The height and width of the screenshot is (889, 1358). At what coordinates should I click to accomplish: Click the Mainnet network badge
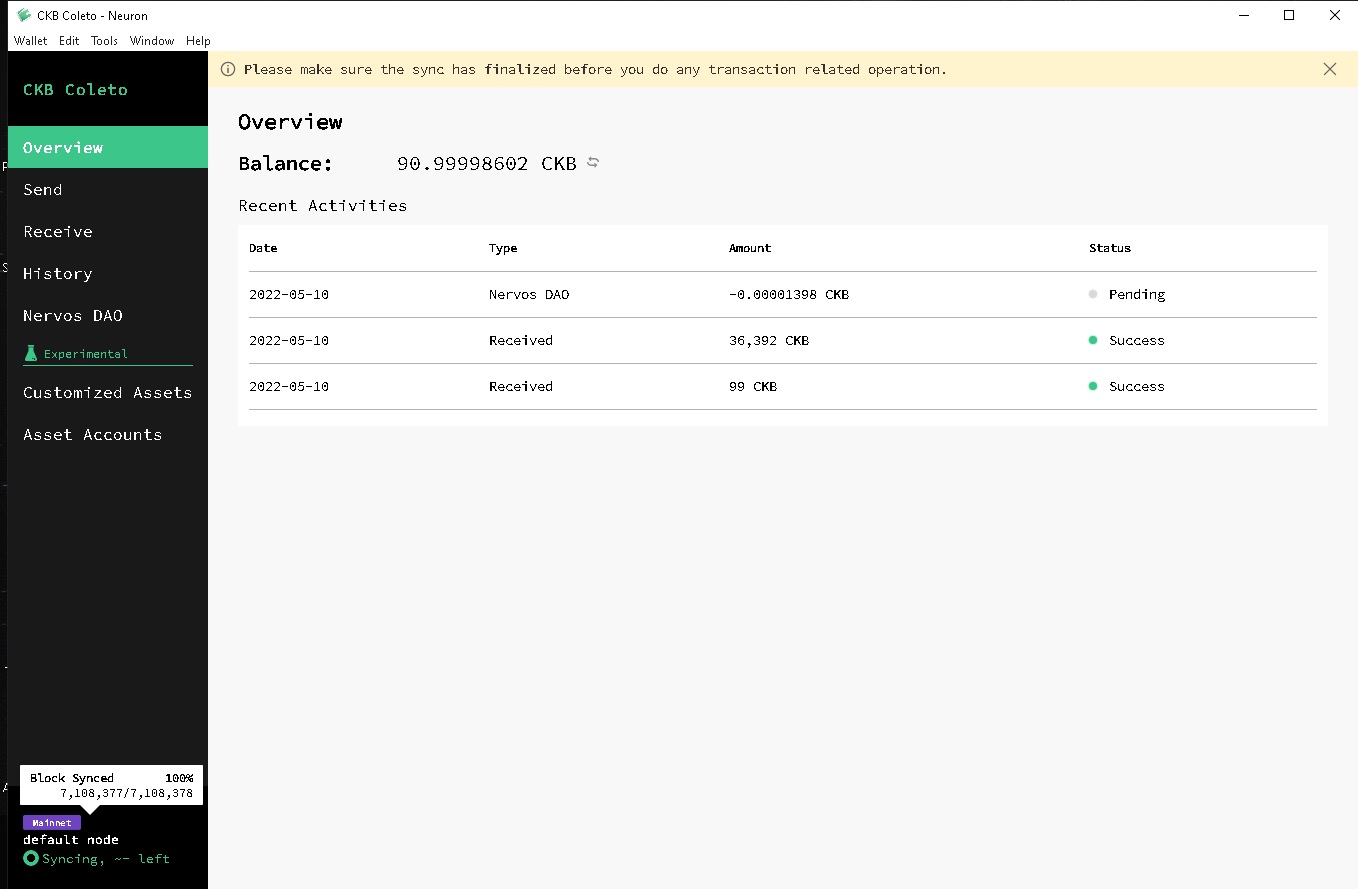pyautogui.click(x=51, y=822)
